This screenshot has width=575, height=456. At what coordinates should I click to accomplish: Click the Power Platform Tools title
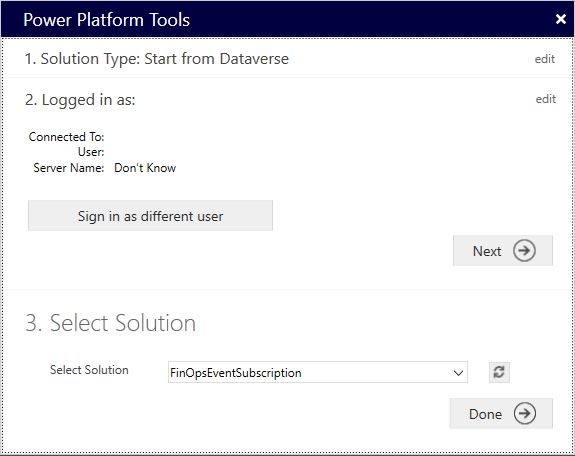click(x=106, y=20)
